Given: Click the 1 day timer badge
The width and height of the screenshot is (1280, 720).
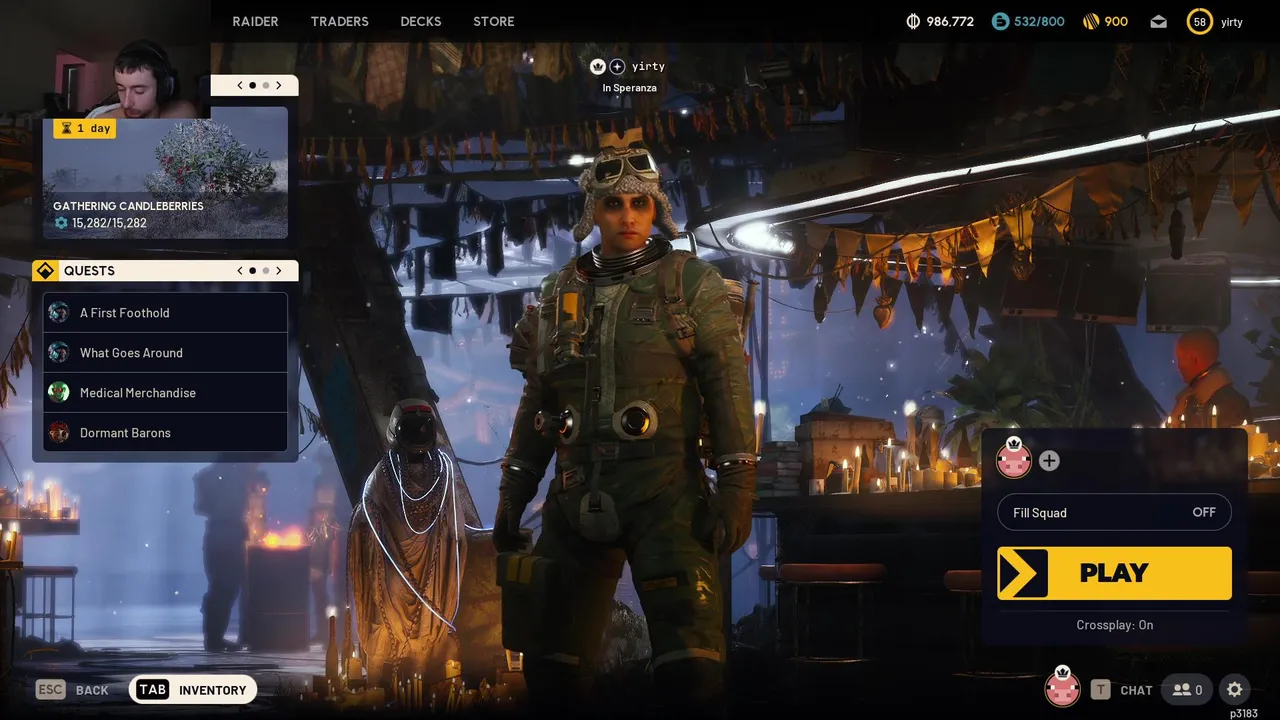Looking at the screenshot, I should tap(84, 128).
